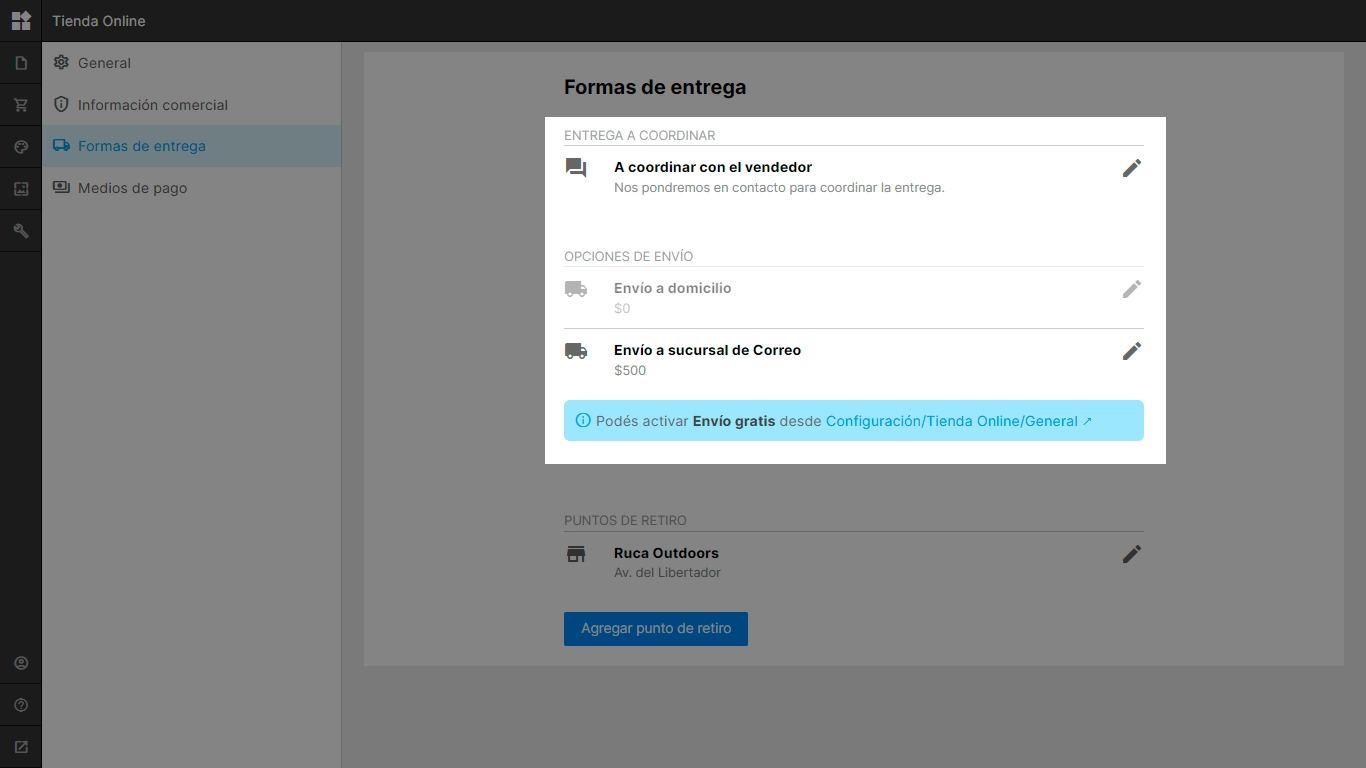Open the General settings section
This screenshot has width=1366, height=768.
click(x=191, y=63)
